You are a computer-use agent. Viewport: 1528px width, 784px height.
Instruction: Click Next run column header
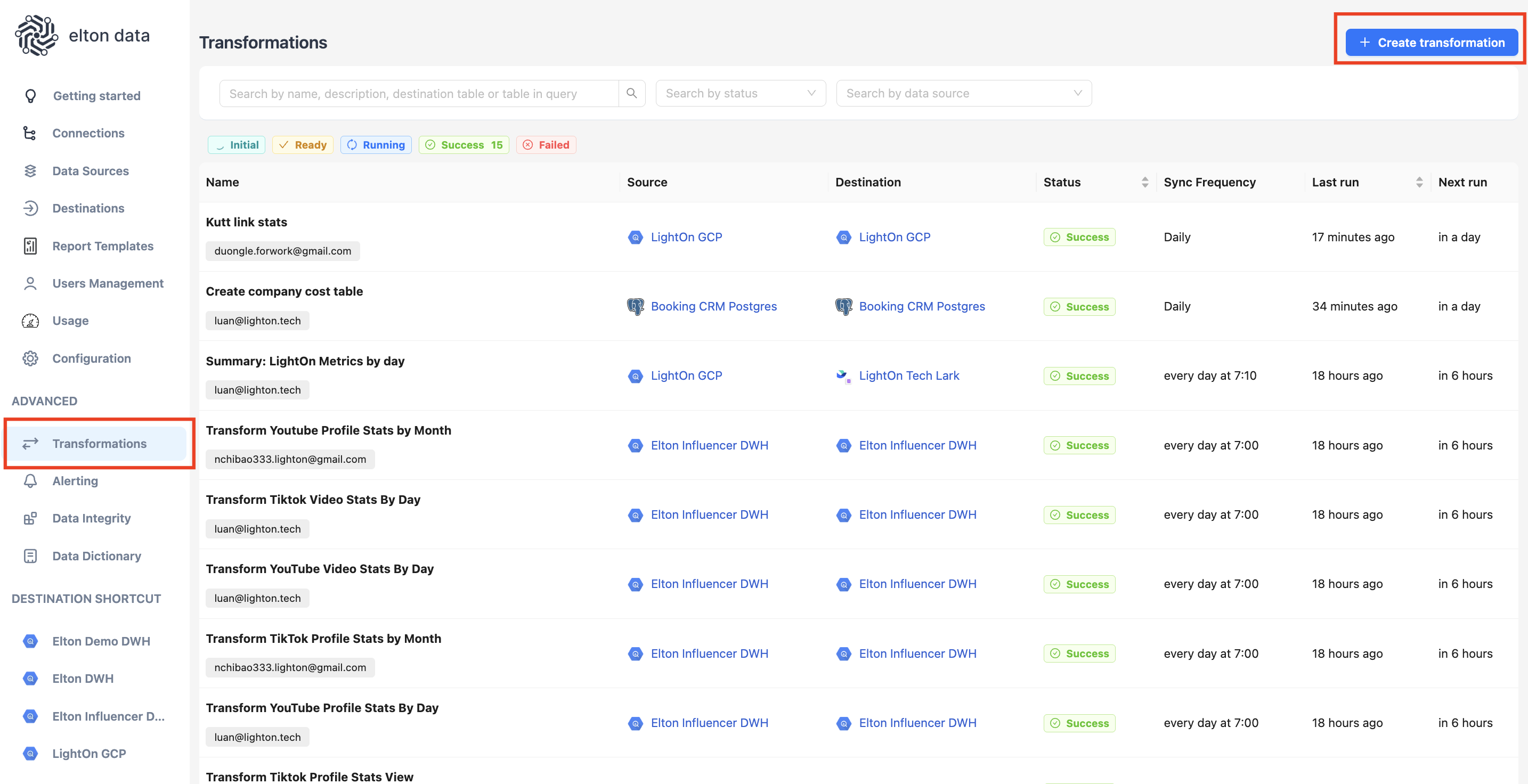[1462, 183]
